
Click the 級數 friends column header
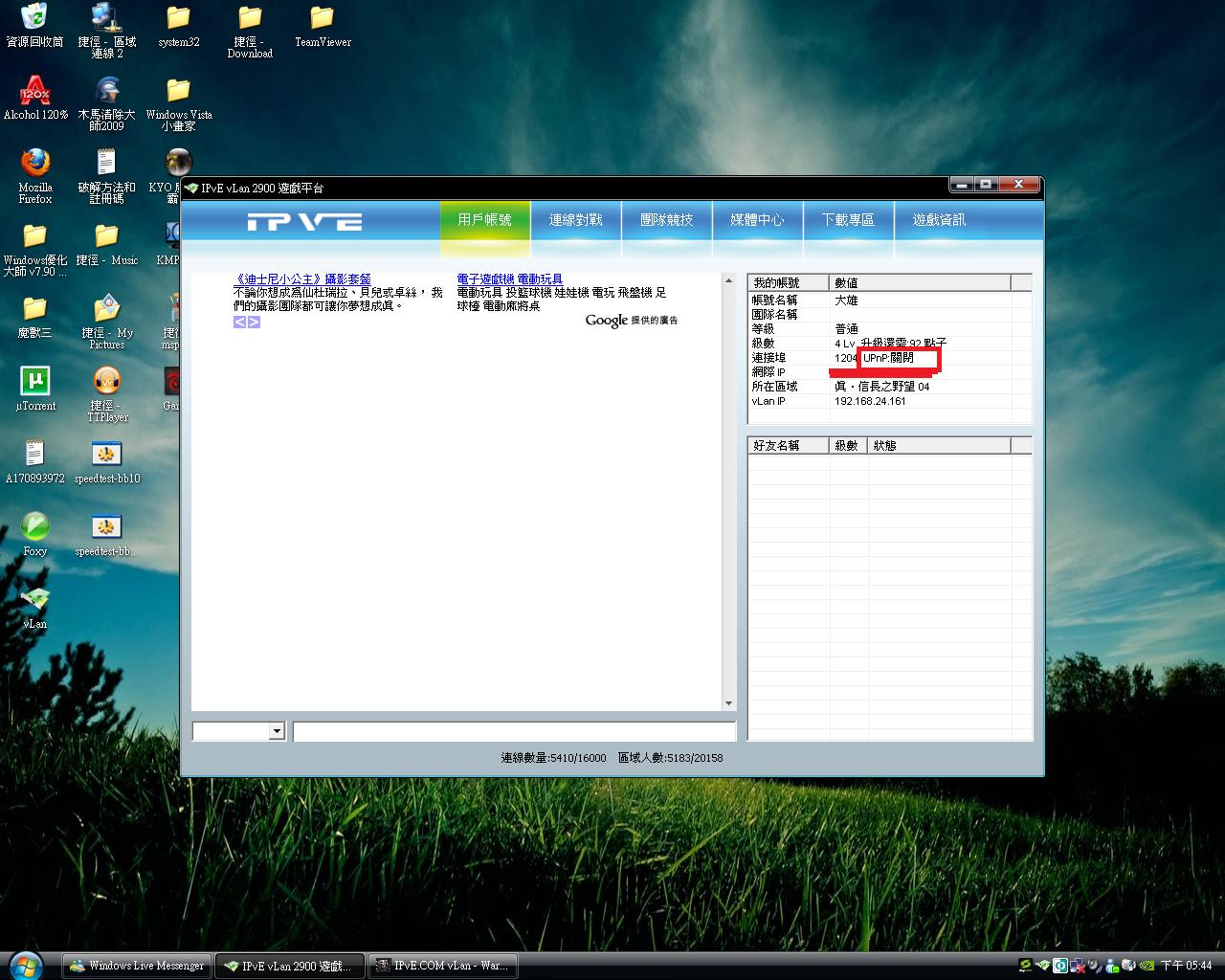click(x=848, y=445)
